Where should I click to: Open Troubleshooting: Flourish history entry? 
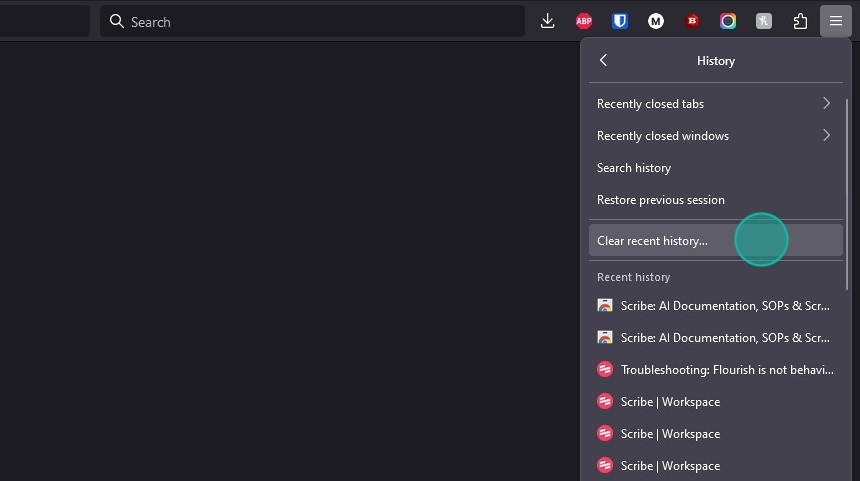point(716,370)
